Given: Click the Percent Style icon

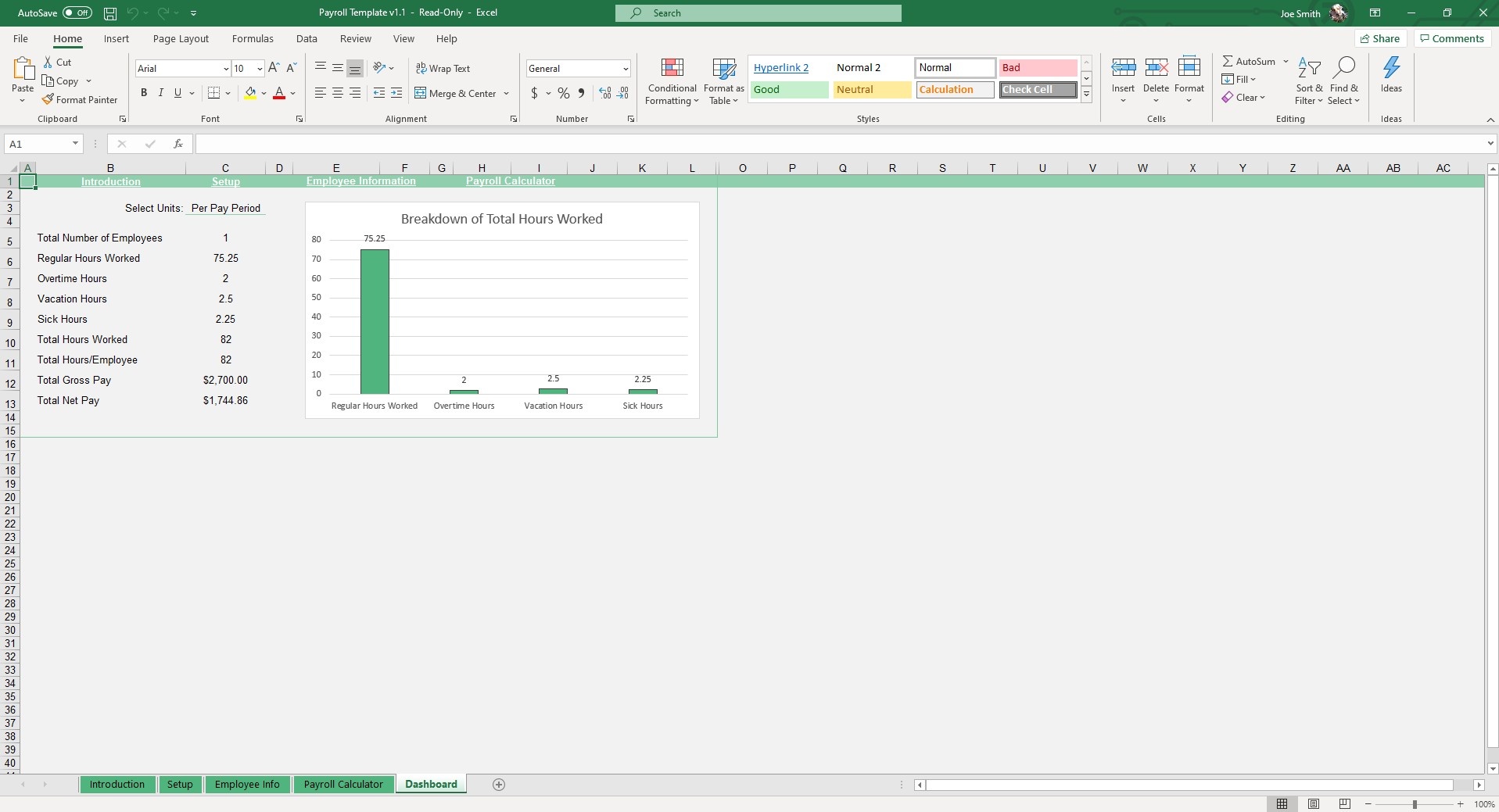Looking at the screenshot, I should 563,93.
